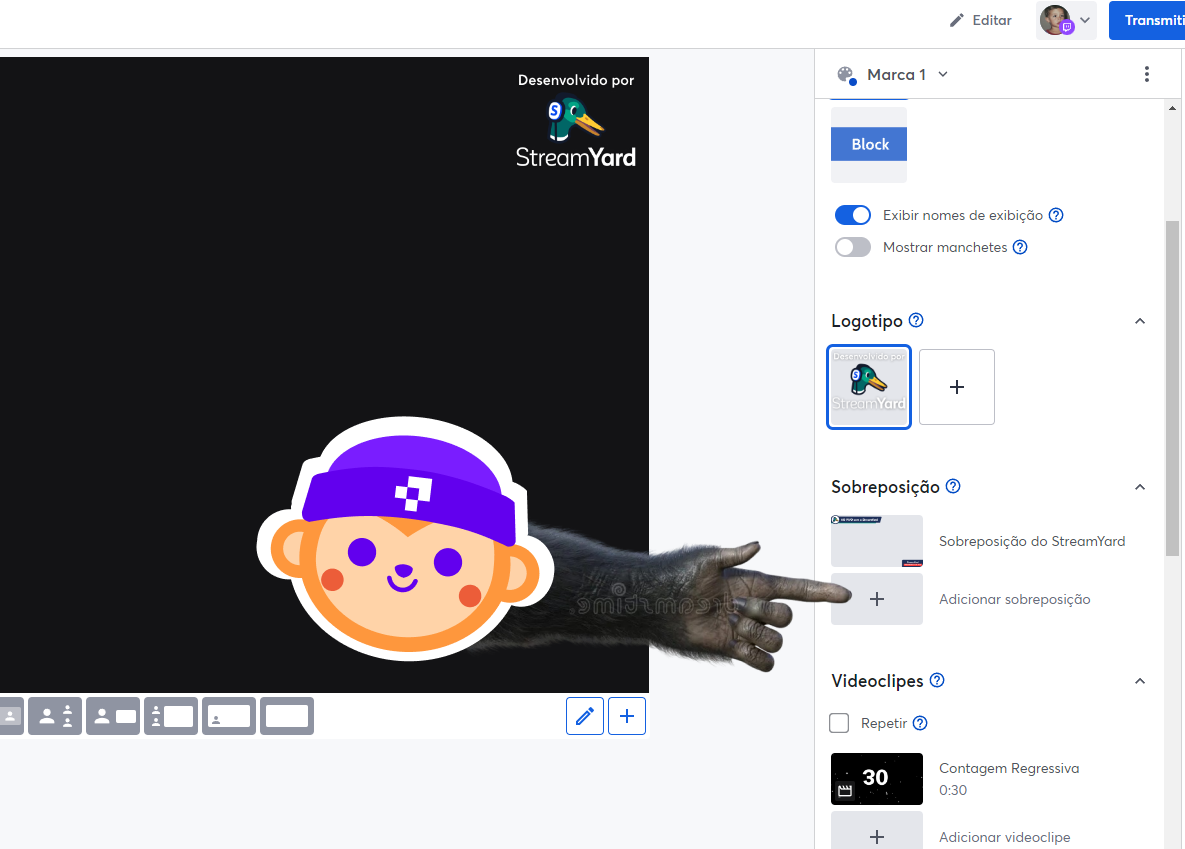The image size is (1185, 849).
Task: Select the StreamYard logo thumbnail
Action: 869,387
